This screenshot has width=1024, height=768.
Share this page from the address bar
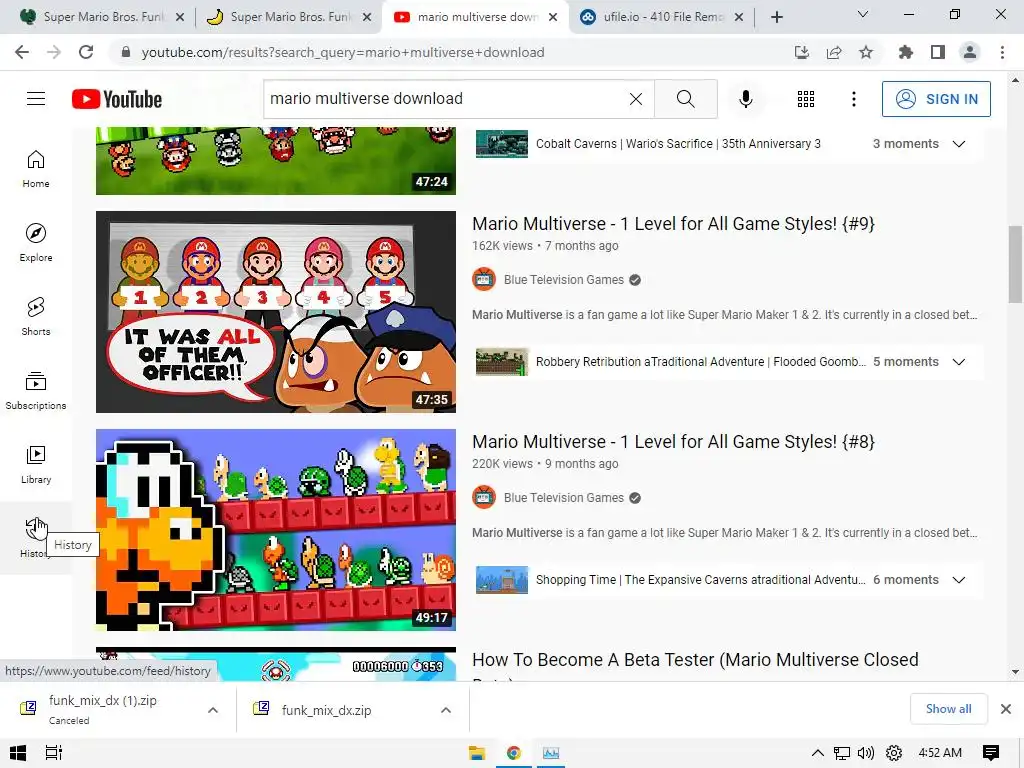coord(834,52)
